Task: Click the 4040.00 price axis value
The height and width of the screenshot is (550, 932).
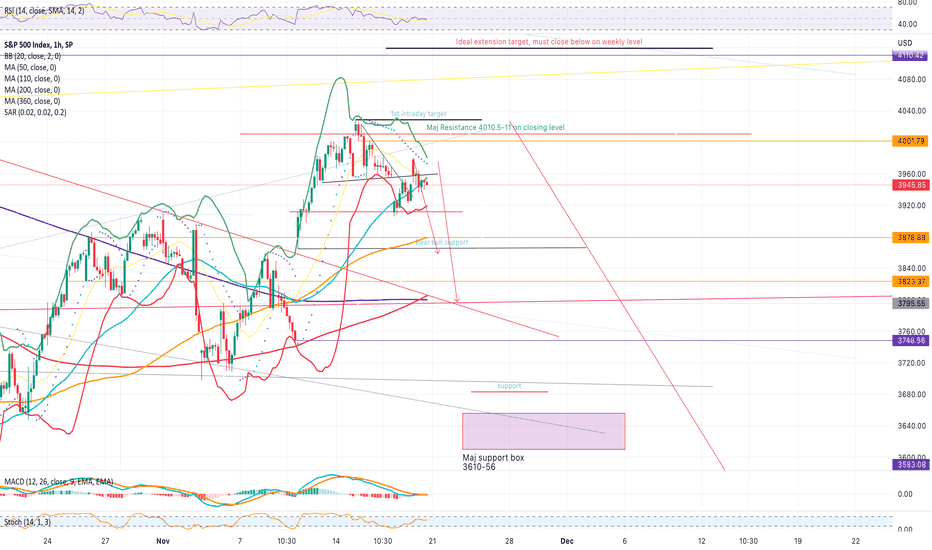Action: coord(911,111)
